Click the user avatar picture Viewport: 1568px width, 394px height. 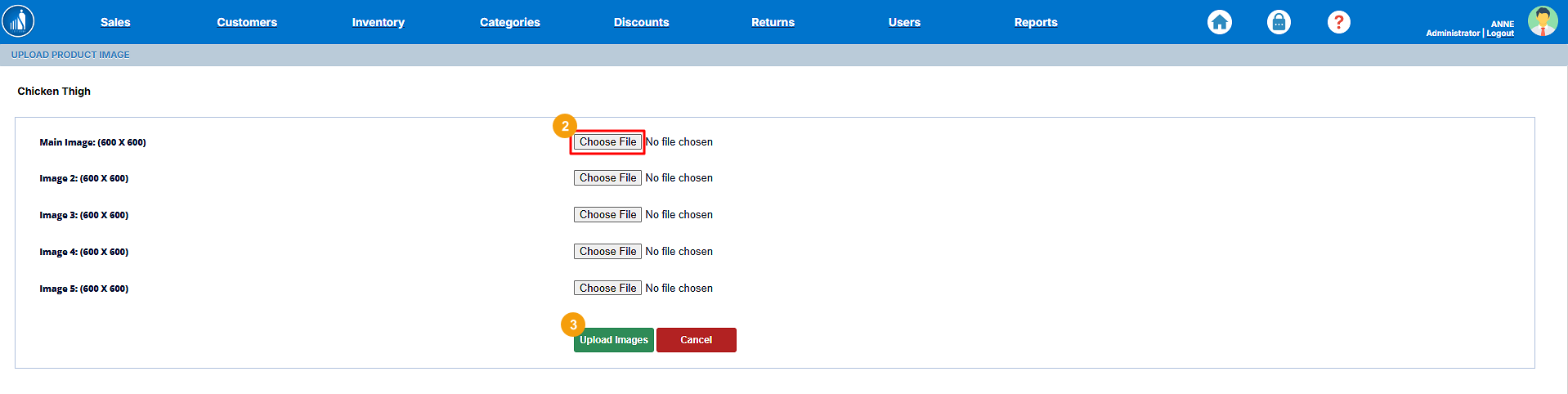coord(1542,21)
